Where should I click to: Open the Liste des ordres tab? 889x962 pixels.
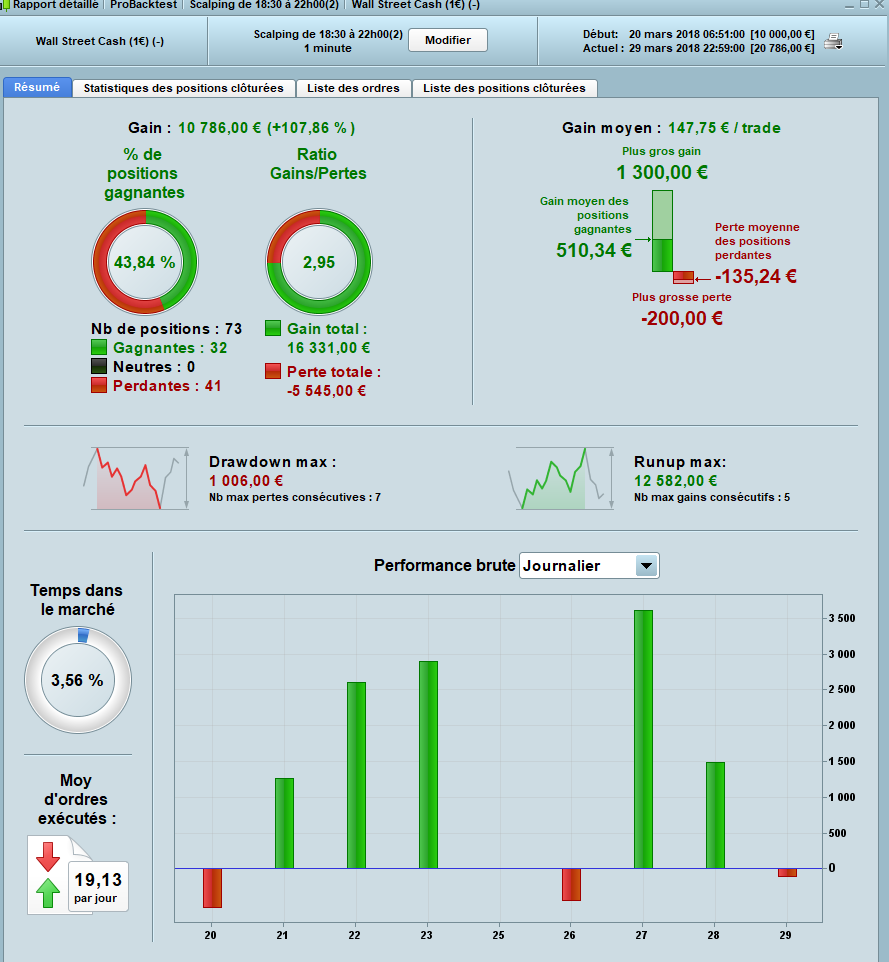[353, 88]
